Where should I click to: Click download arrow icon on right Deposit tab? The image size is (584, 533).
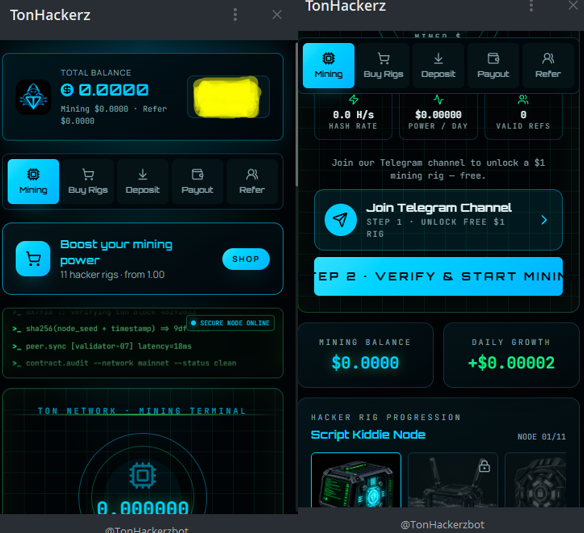pyautogui.click(x=438, y=58)
